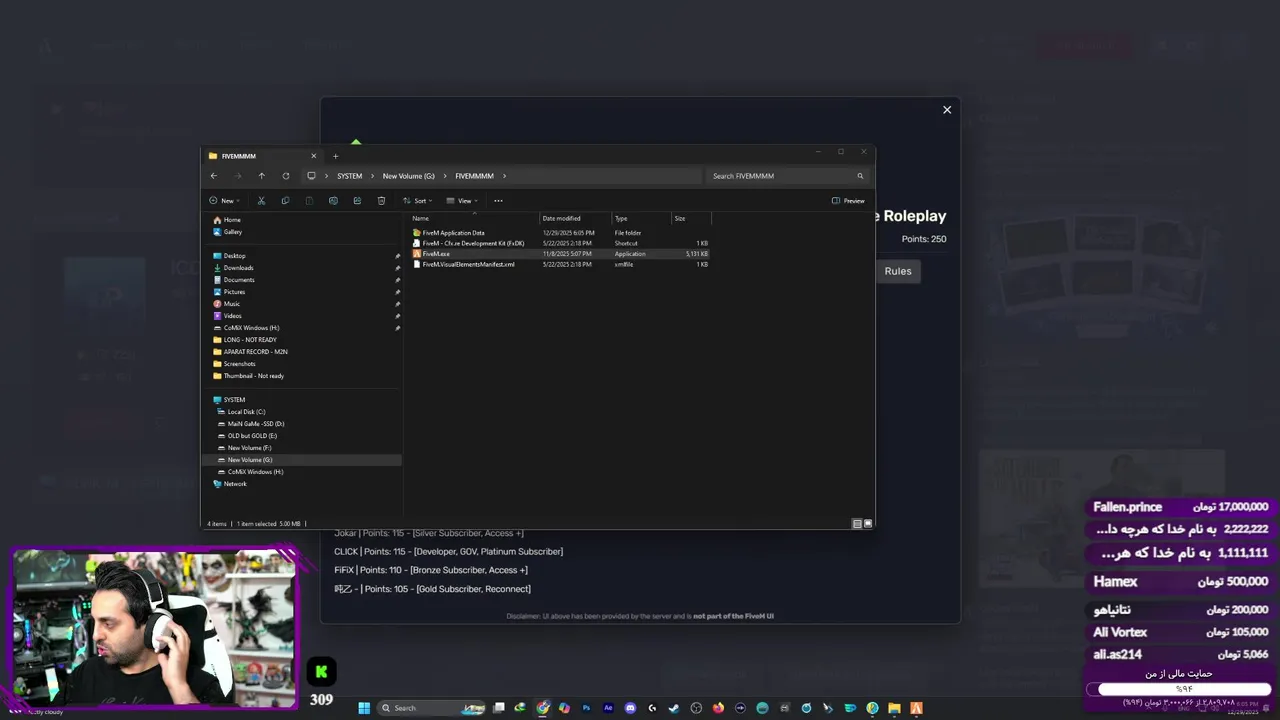
Task: Switch to large thumbnails view icon in status bar
Action: pos(868,523)
